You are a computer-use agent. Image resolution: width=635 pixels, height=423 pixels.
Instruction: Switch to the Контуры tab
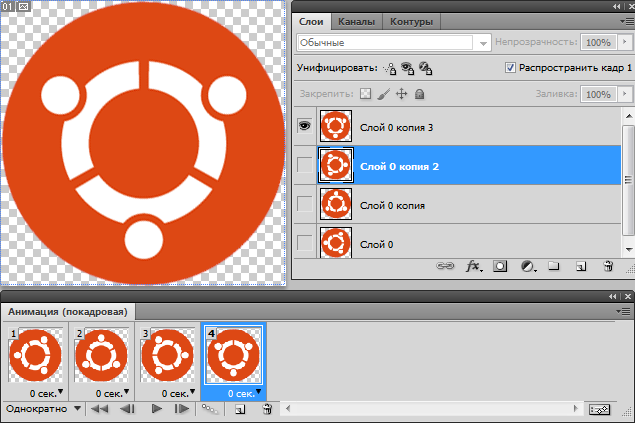pos(411,21)
